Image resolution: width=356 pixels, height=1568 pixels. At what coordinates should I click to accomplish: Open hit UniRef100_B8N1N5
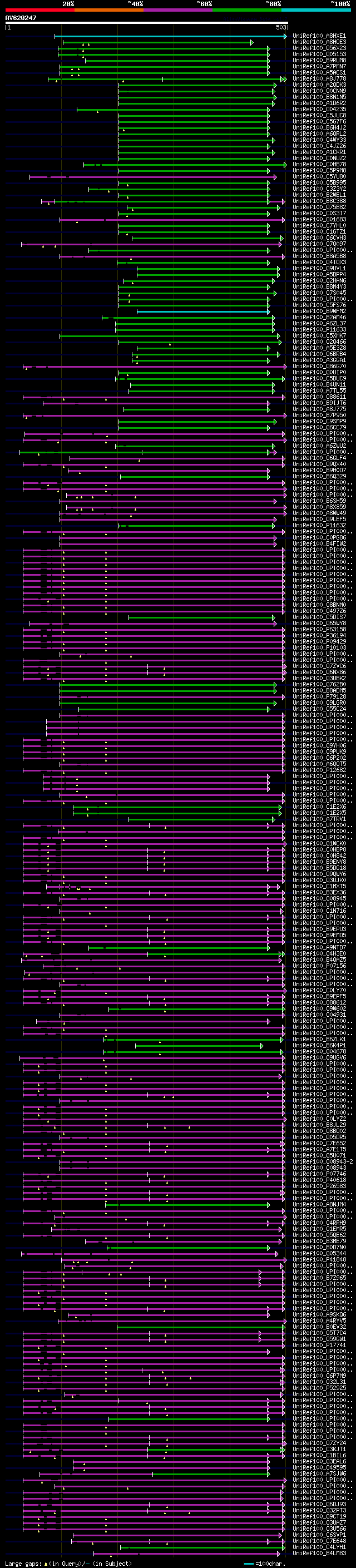[x=319, y=97]
